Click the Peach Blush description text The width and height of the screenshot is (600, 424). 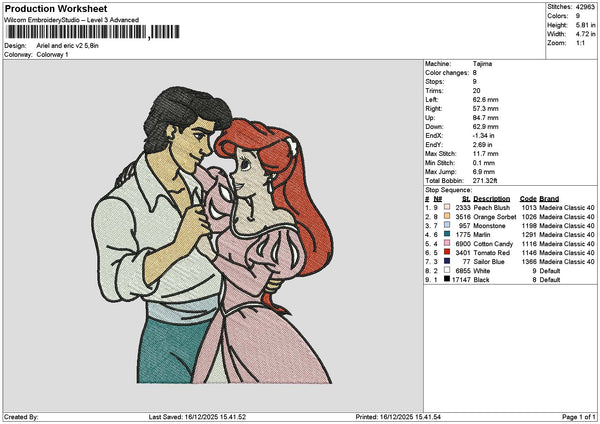click(492, 208)
